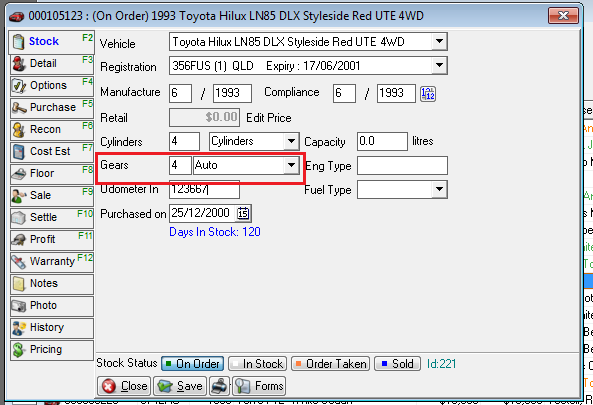Viewport: 593px width, 405px height.
Task: Close the vehicle window with X
Action: point(563,16)
